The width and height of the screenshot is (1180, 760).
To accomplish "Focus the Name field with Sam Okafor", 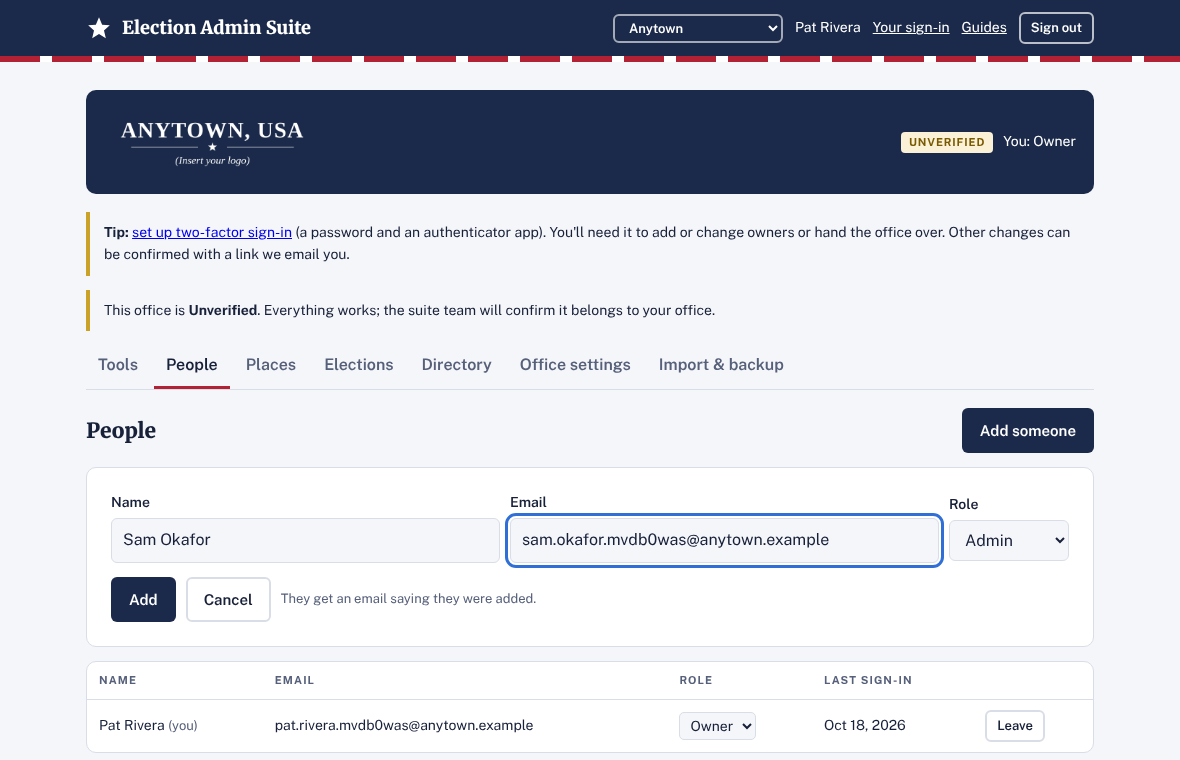I will pos(306,540).
